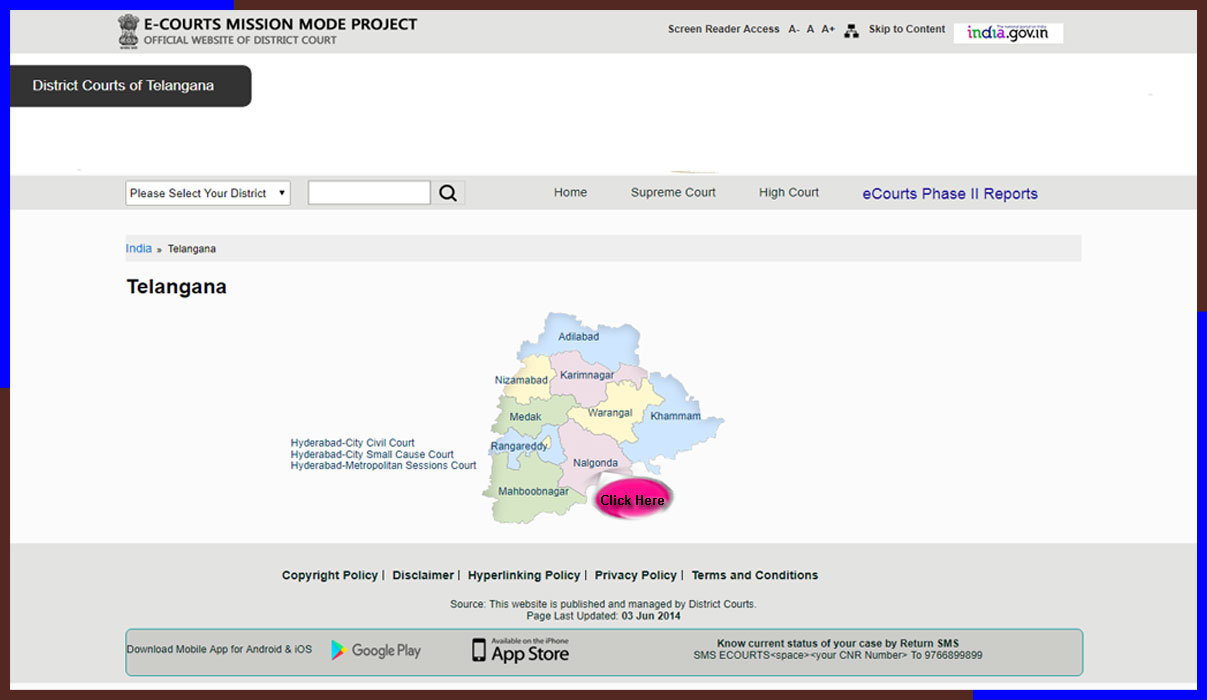Open the Copyright Policy footer link
The image size is (1207, 700).
(x=330, y=575)
